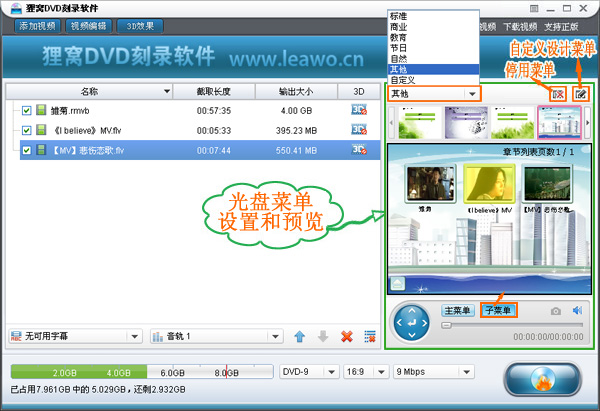Click the return-to-main-menu icon in preview
600x411 pixels.
398,284
